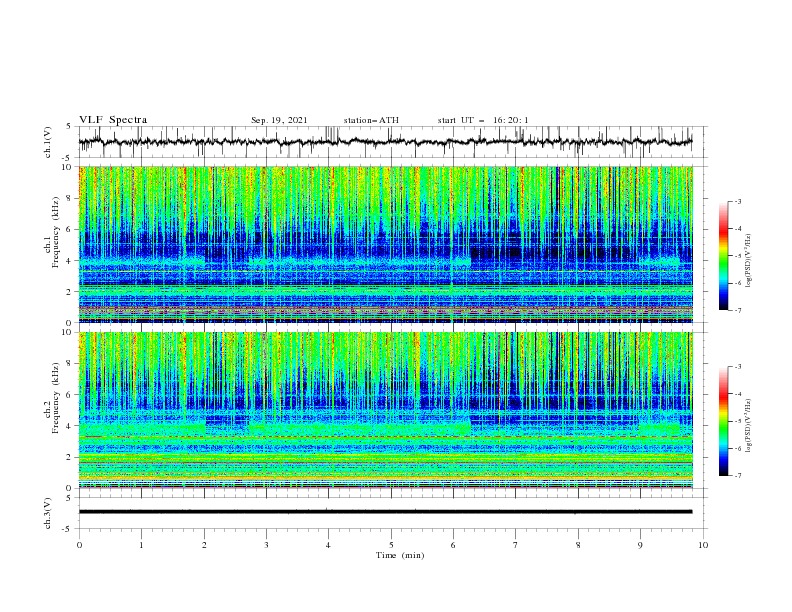Click the "-3" label on ch.1 colorbar

click(738, 201)
